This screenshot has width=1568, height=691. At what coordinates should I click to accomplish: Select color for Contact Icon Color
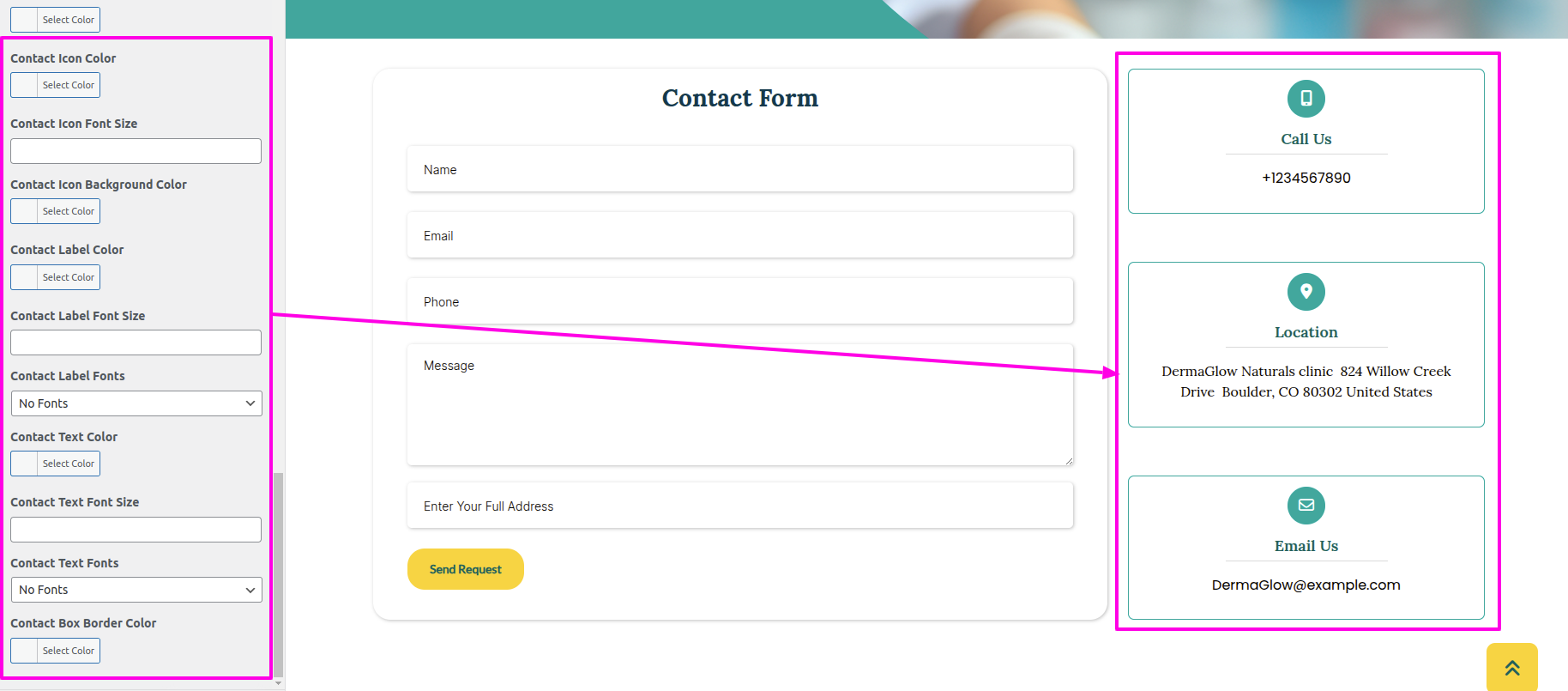(x=55, y=85)
